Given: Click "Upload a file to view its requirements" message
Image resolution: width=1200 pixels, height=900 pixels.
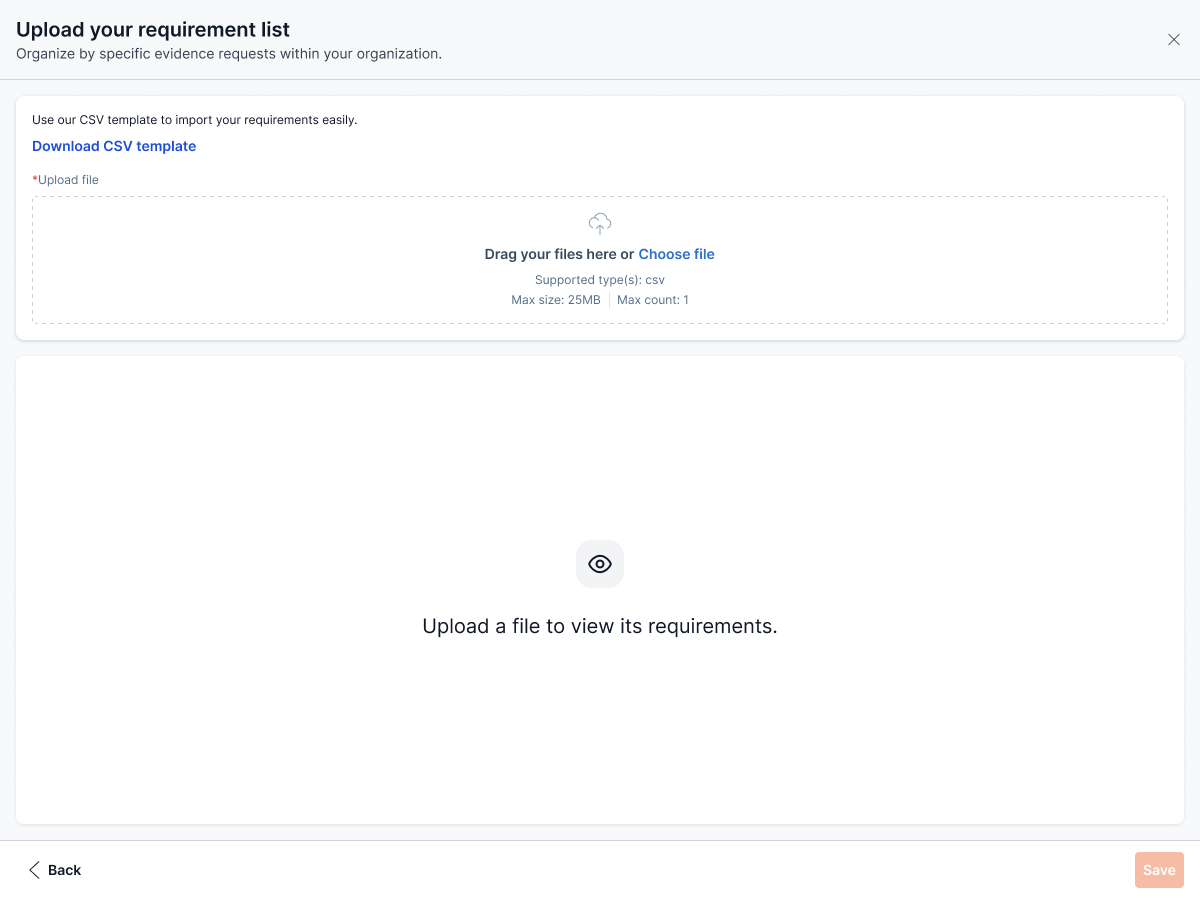Looking at the screenshot, I should point(600,626).
